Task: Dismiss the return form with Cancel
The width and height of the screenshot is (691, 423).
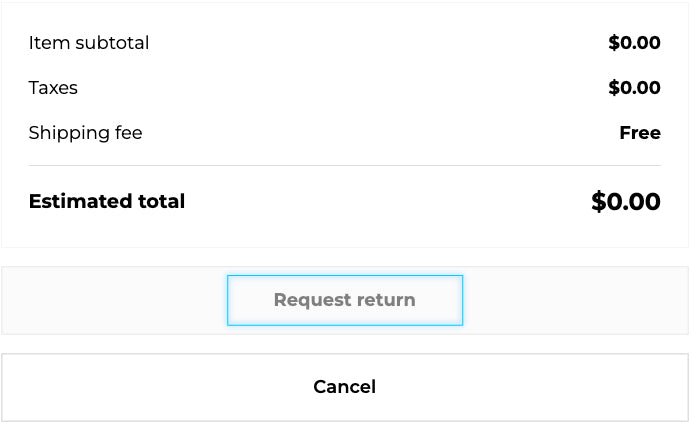Action: click(x=345, y=387)
